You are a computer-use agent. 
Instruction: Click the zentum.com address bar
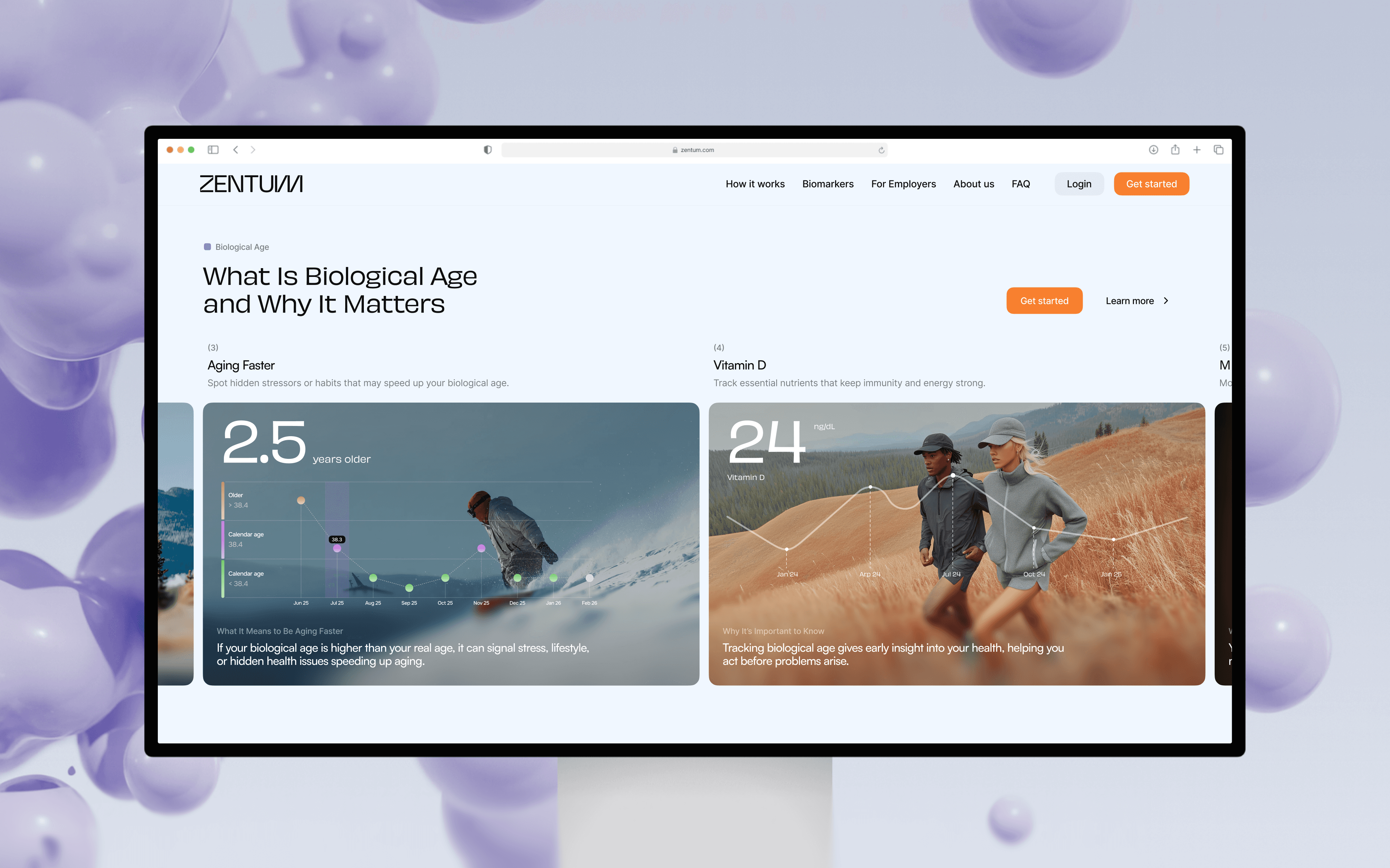click(694, 150)
